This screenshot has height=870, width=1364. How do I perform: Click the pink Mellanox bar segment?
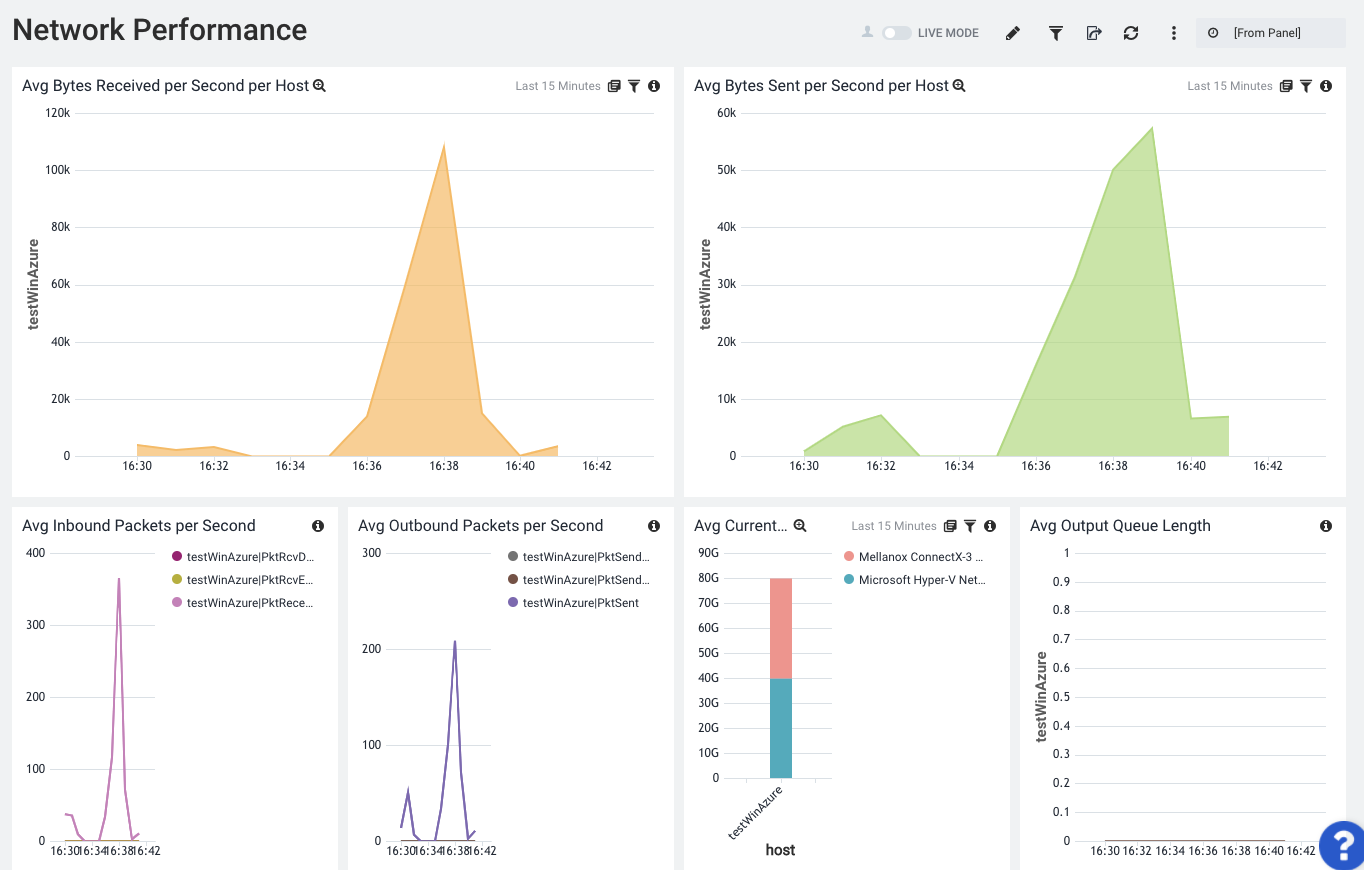click(781, 629)
